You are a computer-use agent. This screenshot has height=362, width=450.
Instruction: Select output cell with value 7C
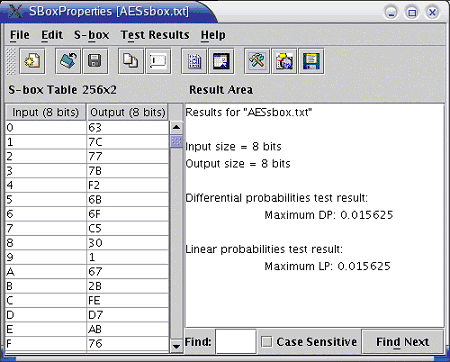point(128,142)
